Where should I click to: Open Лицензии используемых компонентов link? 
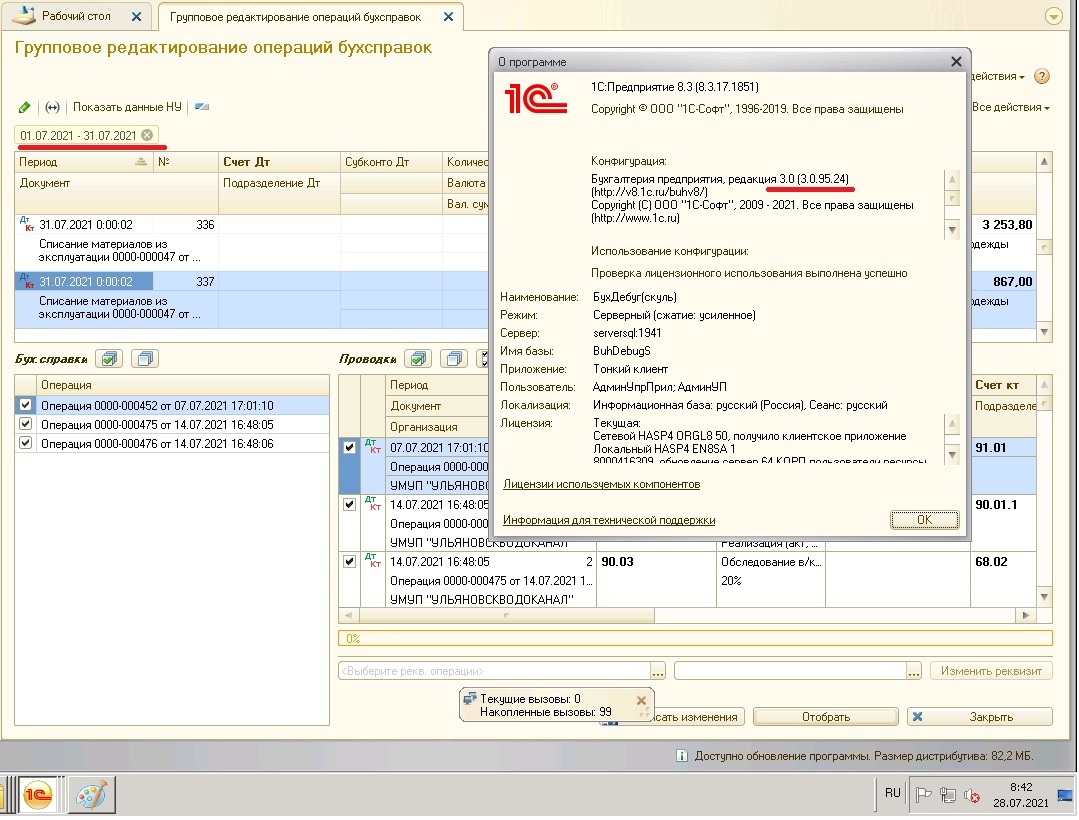[601, 484]
